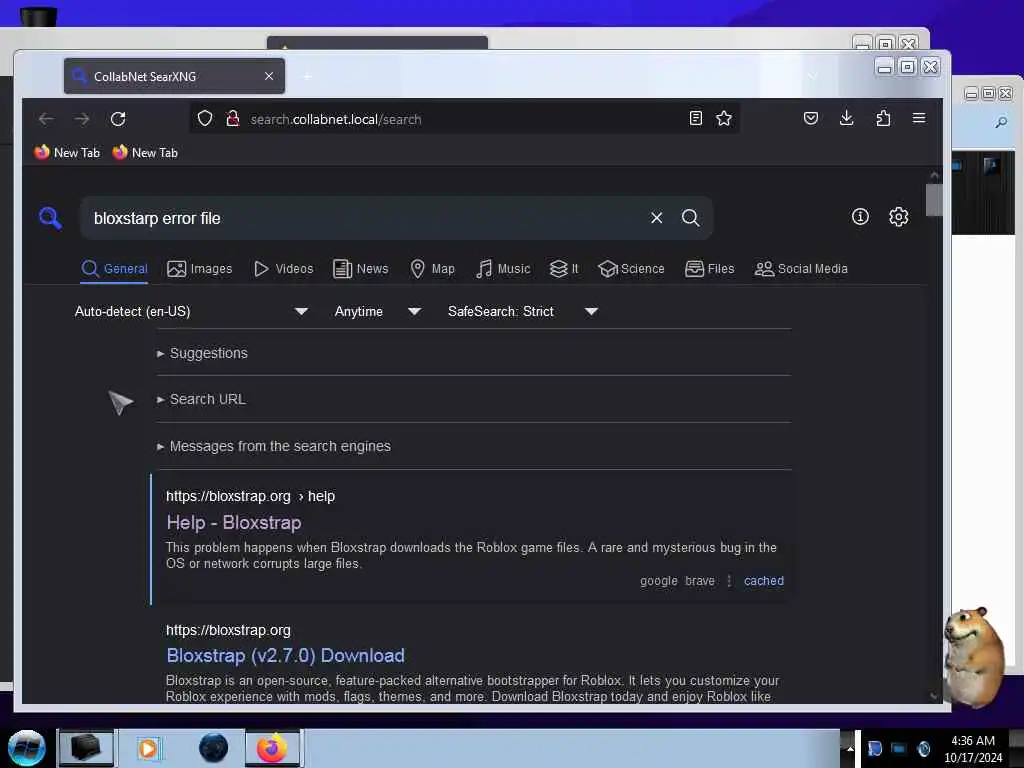Close the CollabNet SearXNG tab
Screen dimensions: 1024x768
click(x=269, y=76)
